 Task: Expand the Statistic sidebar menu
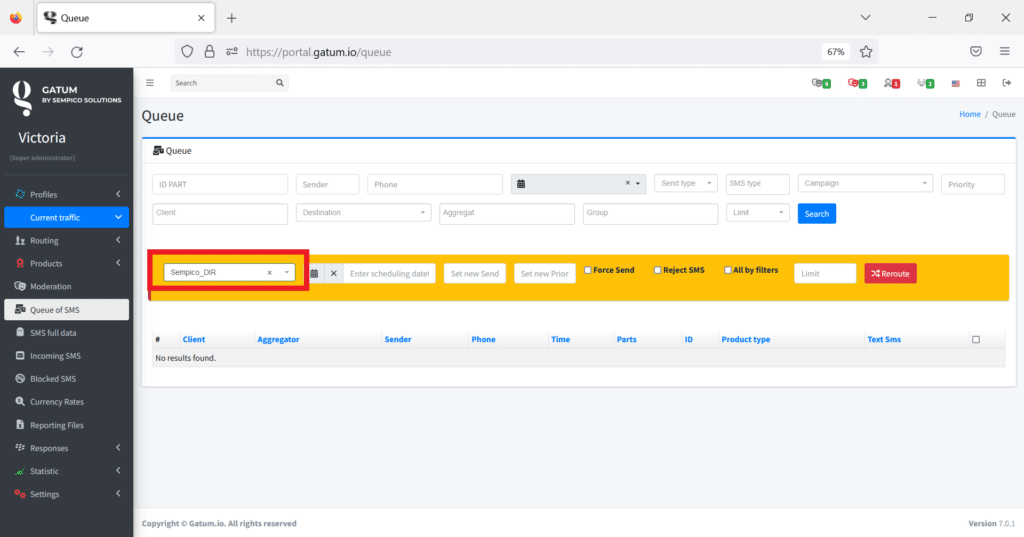point(66,471)
